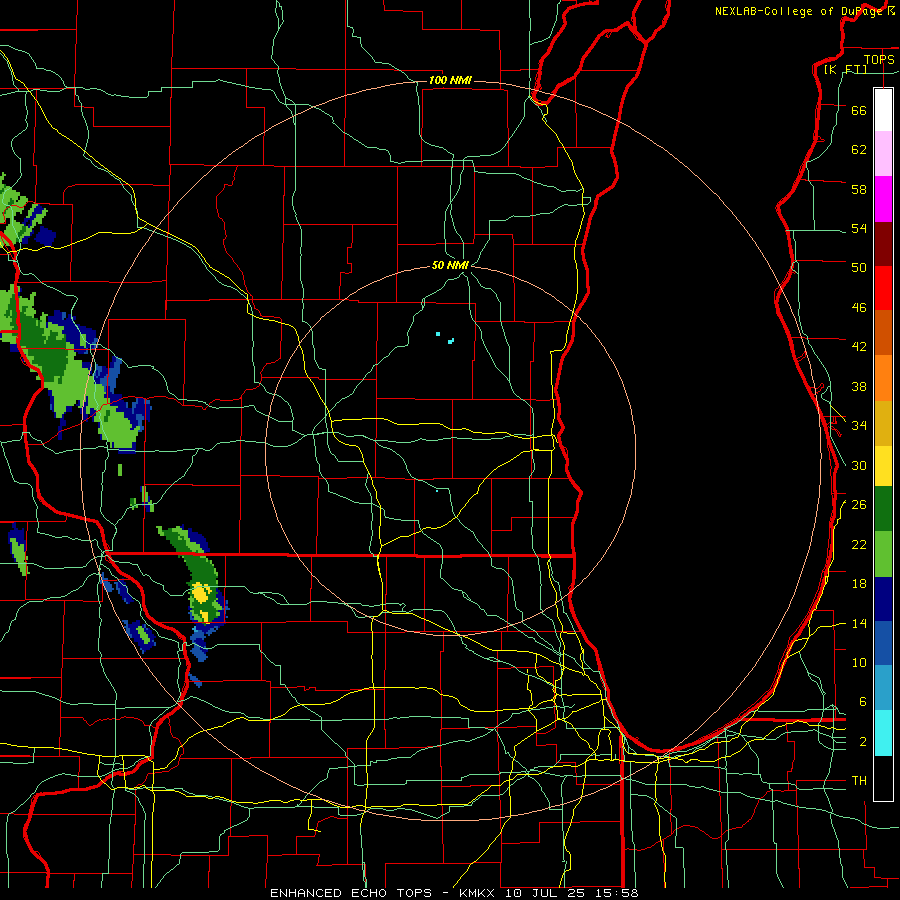This screenshot has height=900, width=900.
Task: Click the "58" legend value
Action: point(859,189)
